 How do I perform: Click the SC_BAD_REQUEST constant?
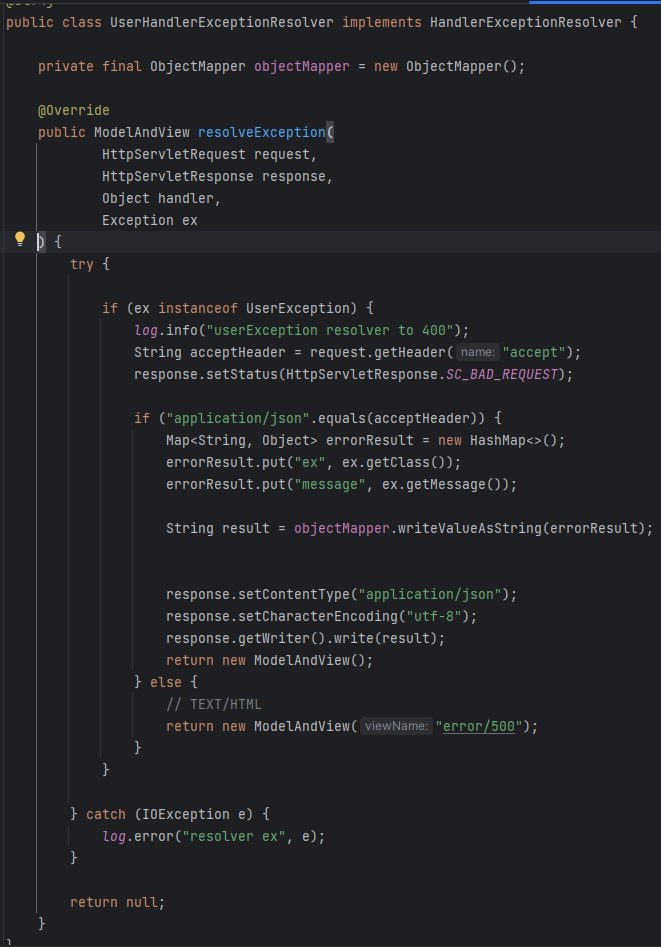[501, 374]
